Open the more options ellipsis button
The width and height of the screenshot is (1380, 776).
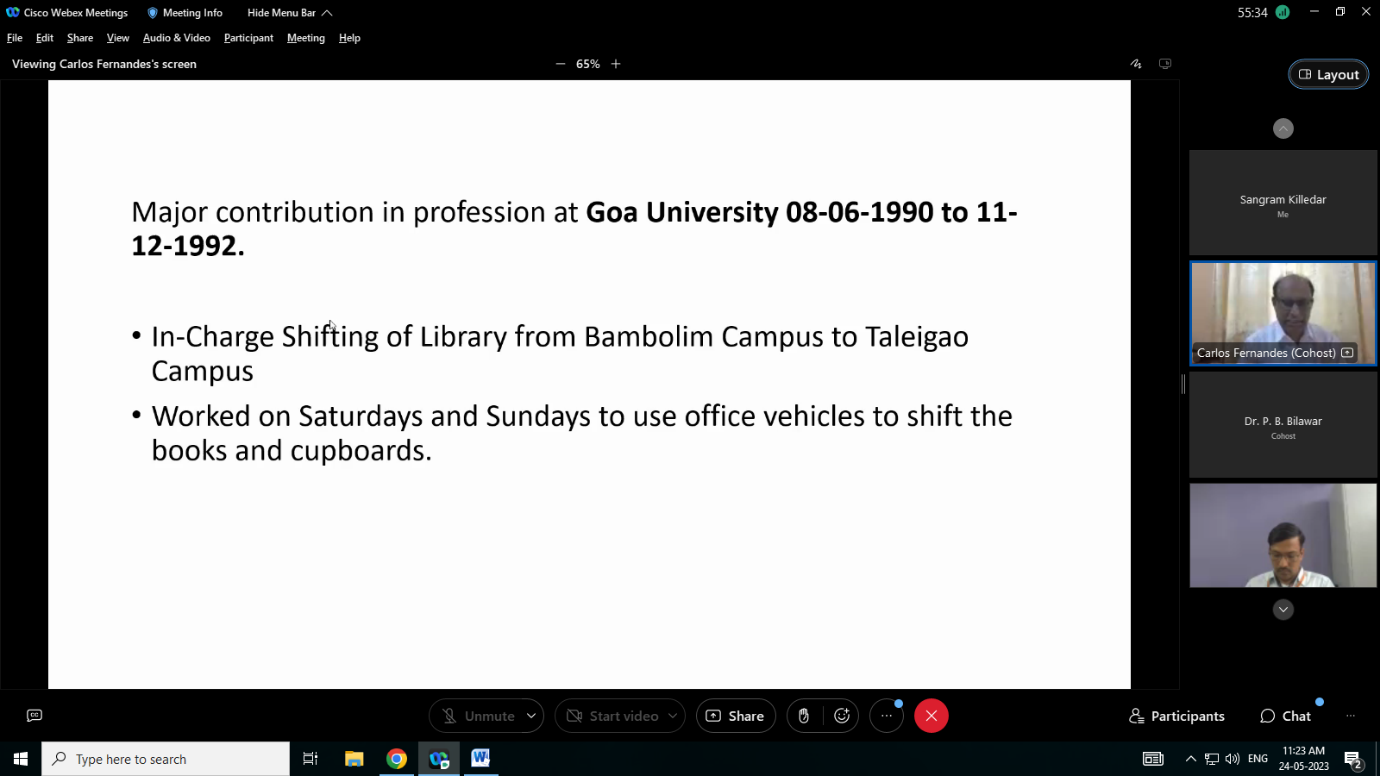coord(886,716)
